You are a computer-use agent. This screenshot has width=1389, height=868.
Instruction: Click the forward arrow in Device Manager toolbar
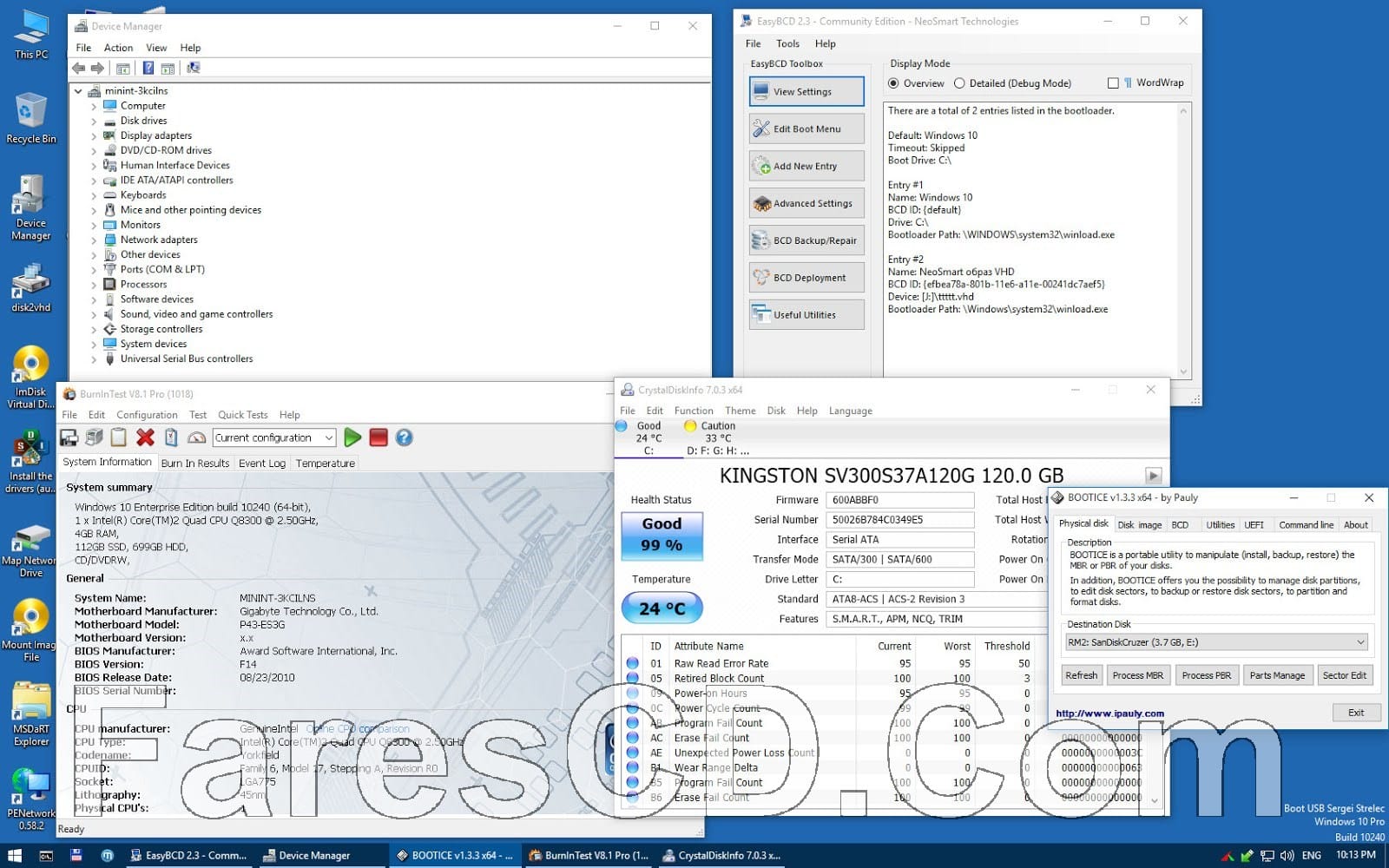click(x=97, y=68)
